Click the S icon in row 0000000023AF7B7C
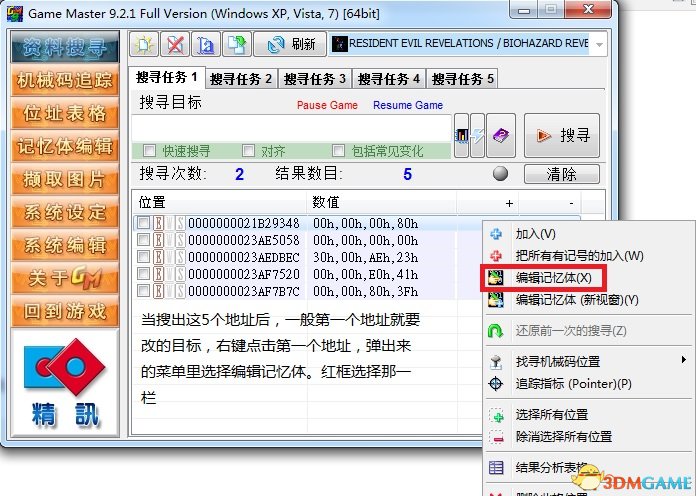 180,291
